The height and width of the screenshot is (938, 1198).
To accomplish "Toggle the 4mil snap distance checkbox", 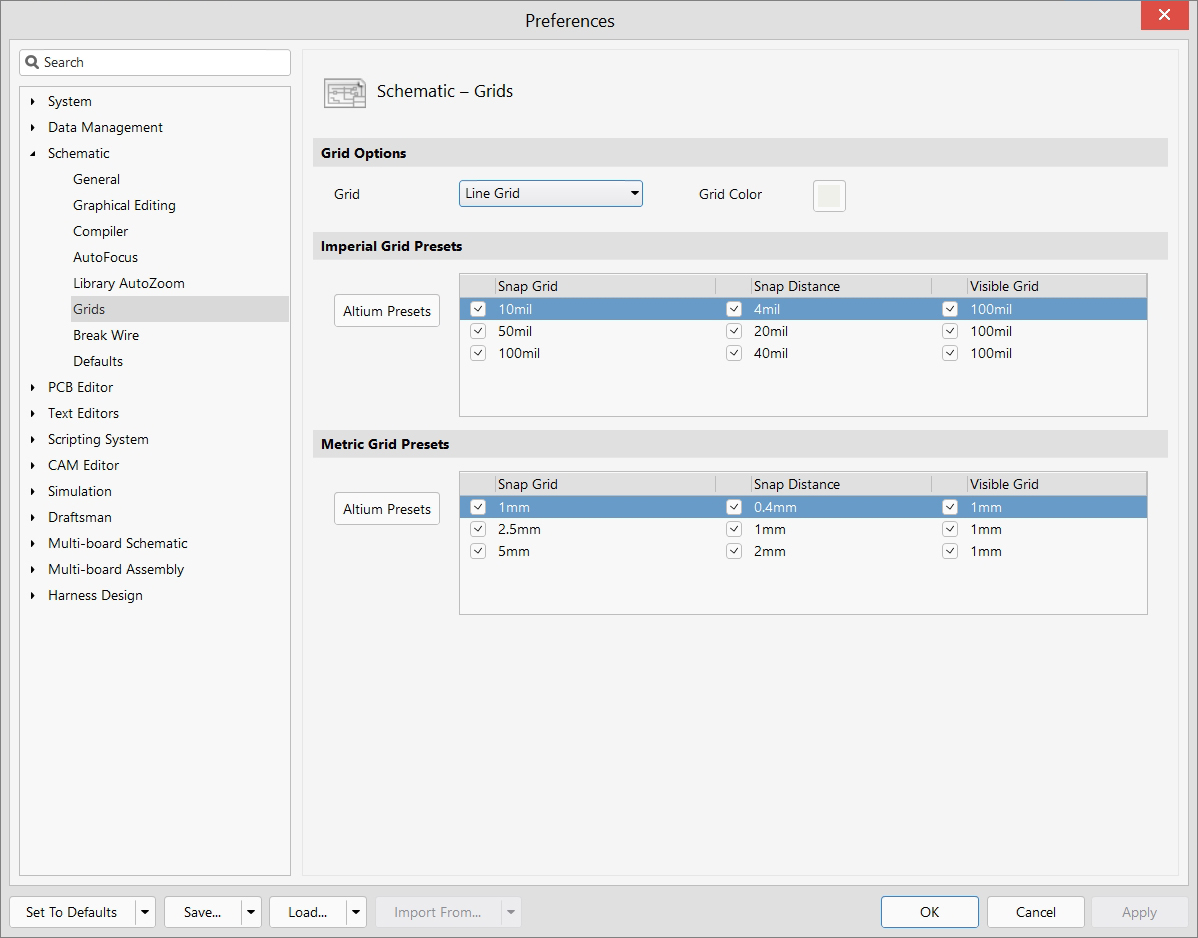I will coord(734,309).
